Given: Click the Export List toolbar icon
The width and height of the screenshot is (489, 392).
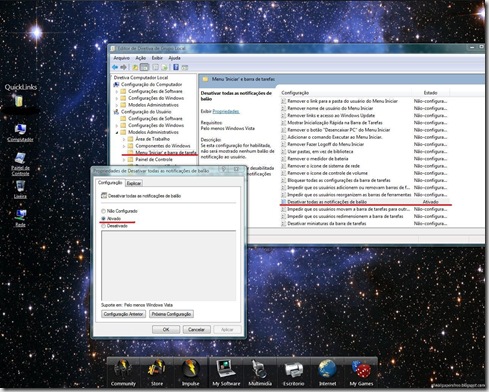Looking at the screenshot, I should pyautogui.click(x=164, y=67).
